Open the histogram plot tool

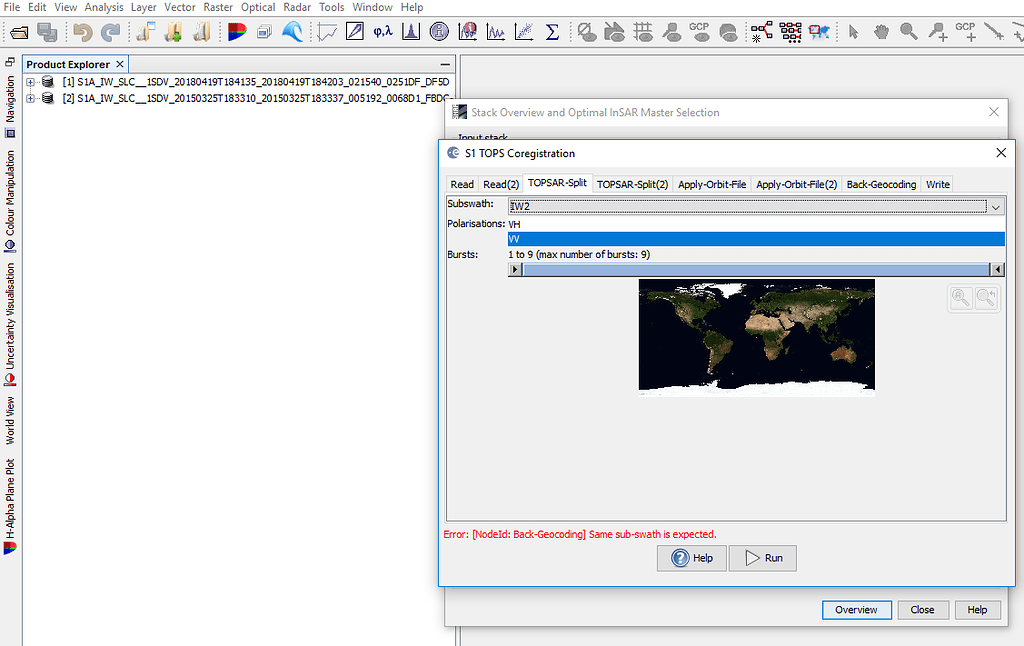click(409, 31)
